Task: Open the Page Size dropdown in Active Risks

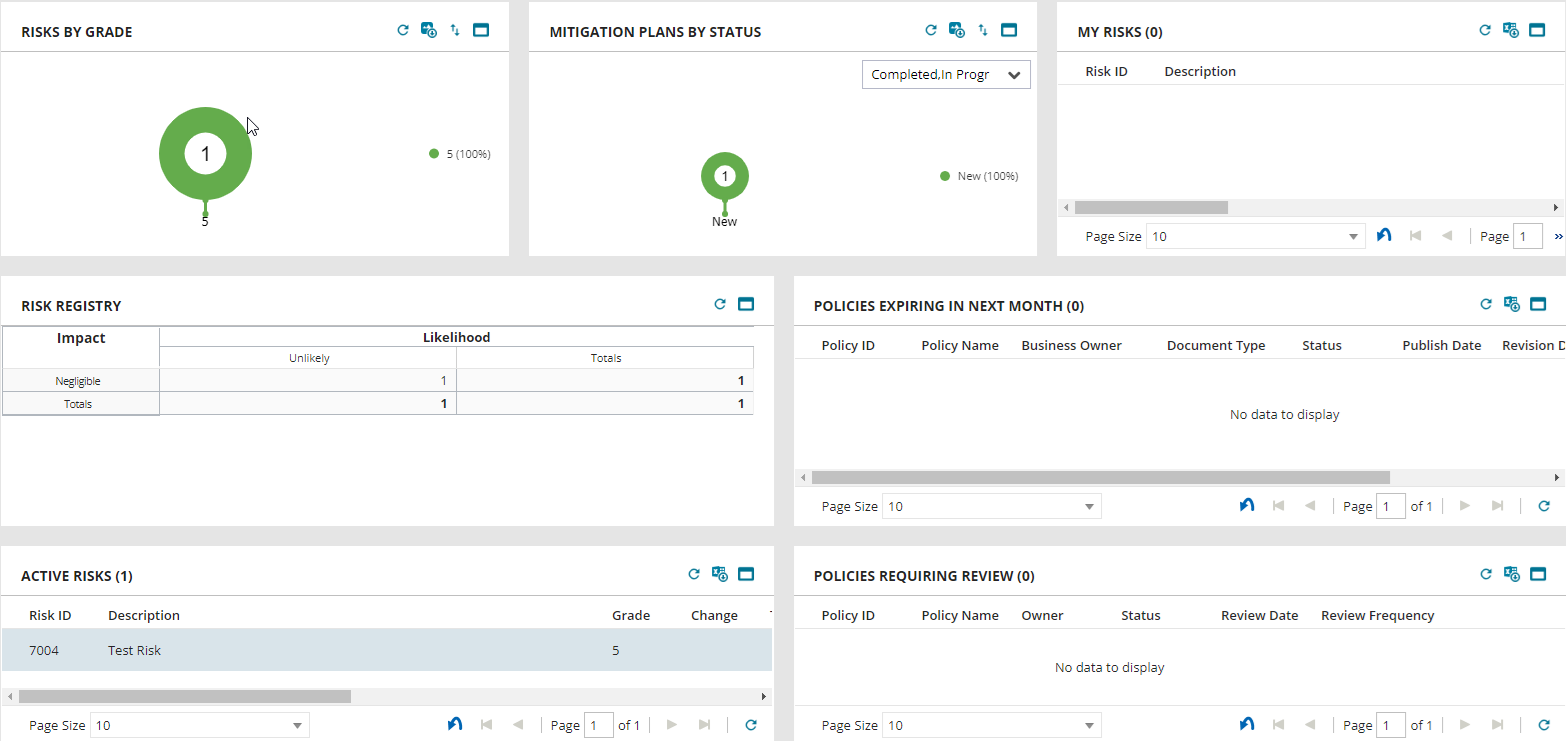Action: point(198,724)
